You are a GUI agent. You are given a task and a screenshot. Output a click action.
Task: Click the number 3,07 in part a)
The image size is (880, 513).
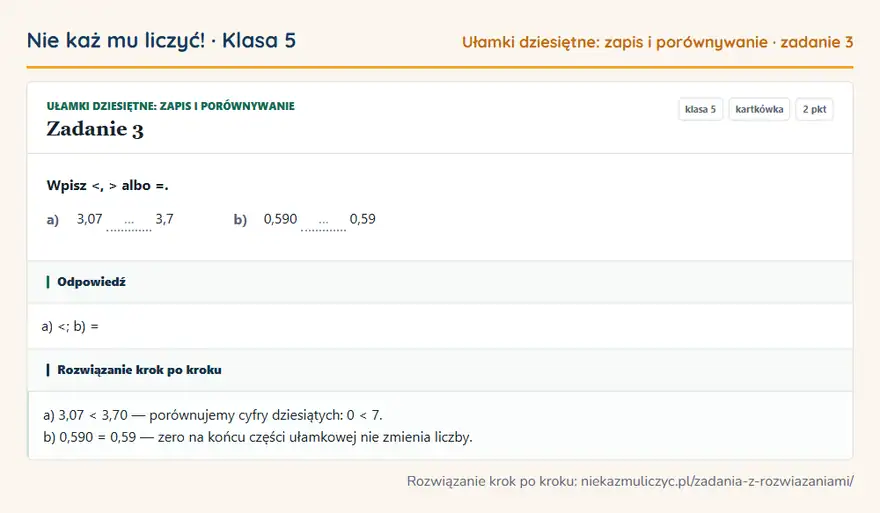pos(90,219)
